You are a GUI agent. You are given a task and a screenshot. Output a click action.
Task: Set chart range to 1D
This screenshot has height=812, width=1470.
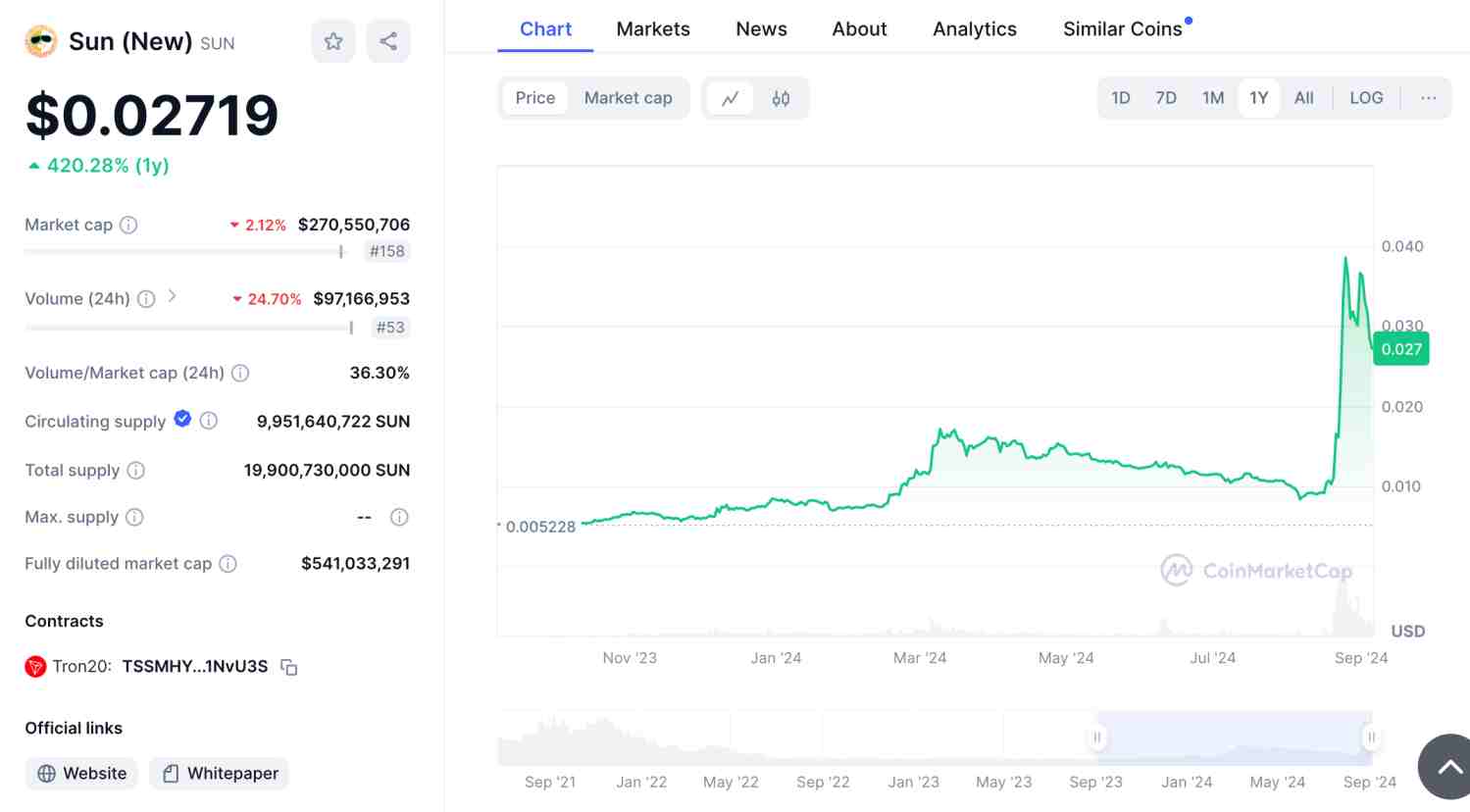[x=1121, y=98]
